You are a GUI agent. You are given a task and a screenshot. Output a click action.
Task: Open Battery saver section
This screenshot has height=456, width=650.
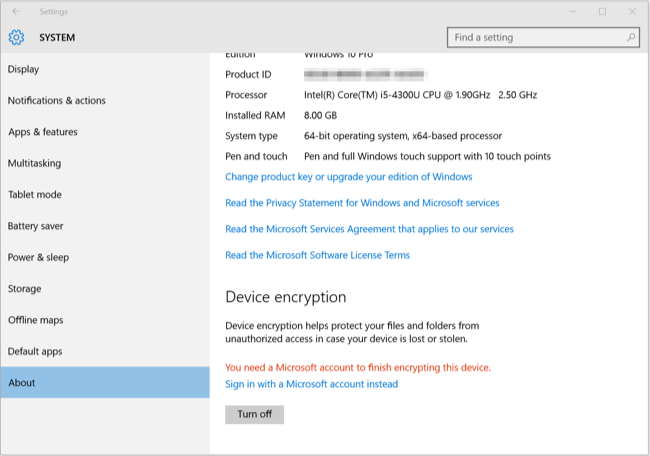click(36, 226)
